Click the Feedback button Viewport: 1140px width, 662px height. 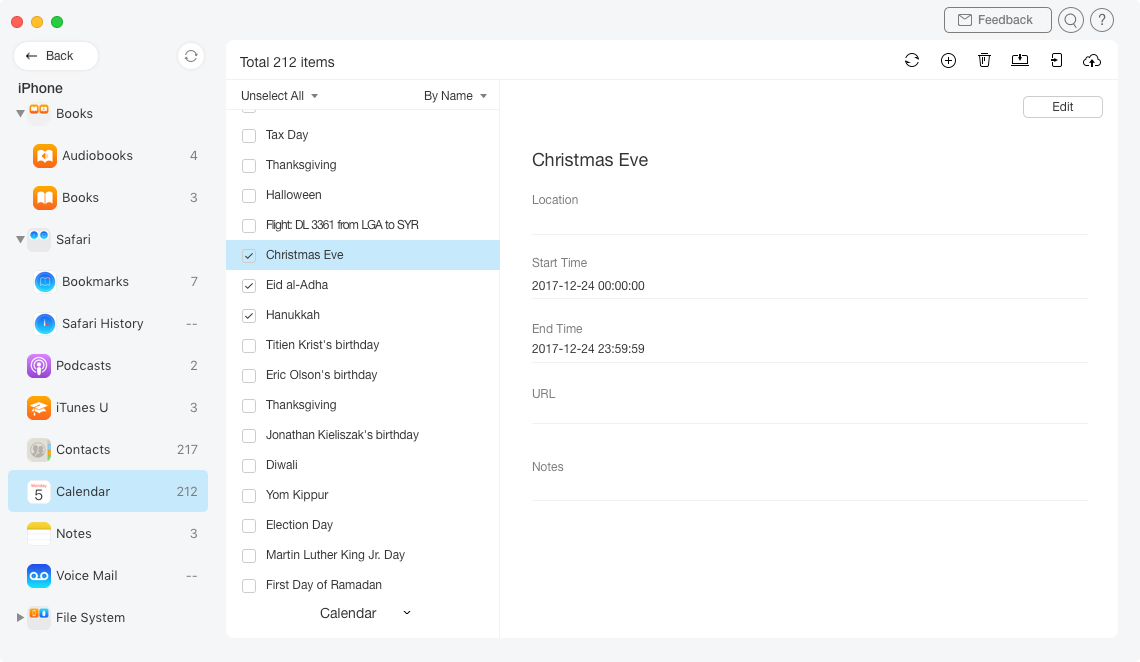coord(997,19)
